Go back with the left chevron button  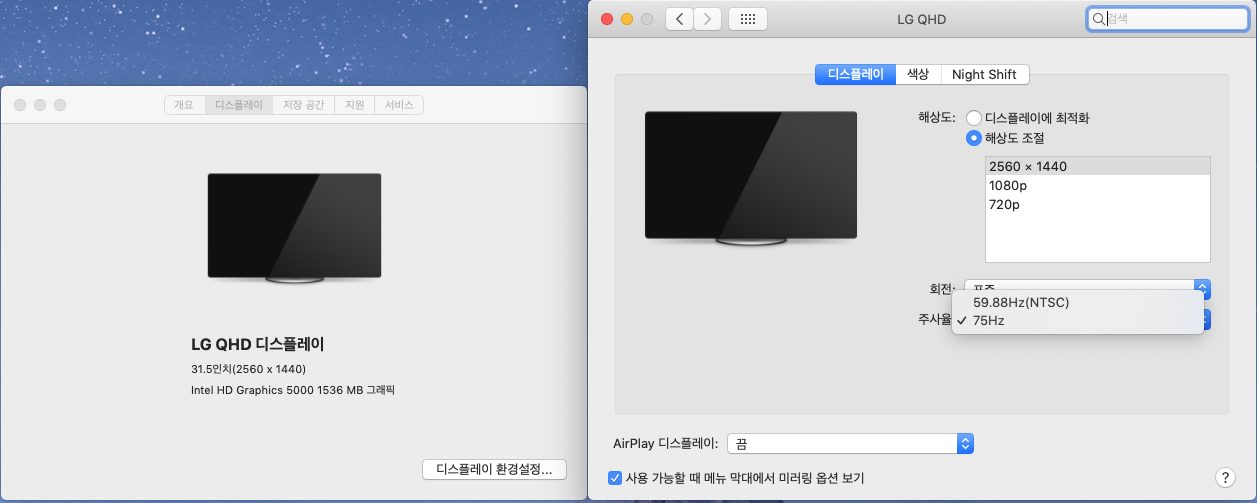[x=679, y=18]
